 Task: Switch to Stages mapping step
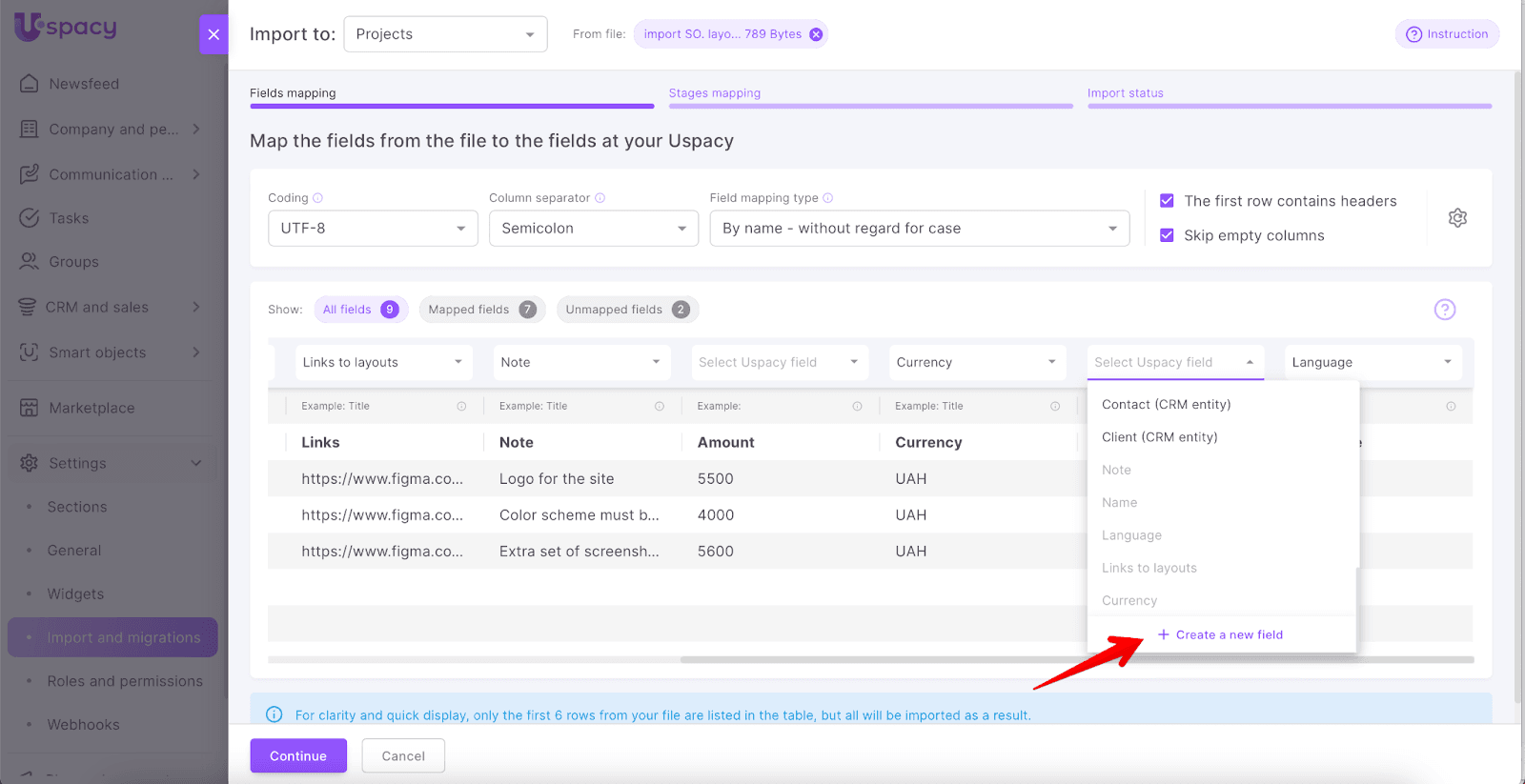click(x=715, y=93)
